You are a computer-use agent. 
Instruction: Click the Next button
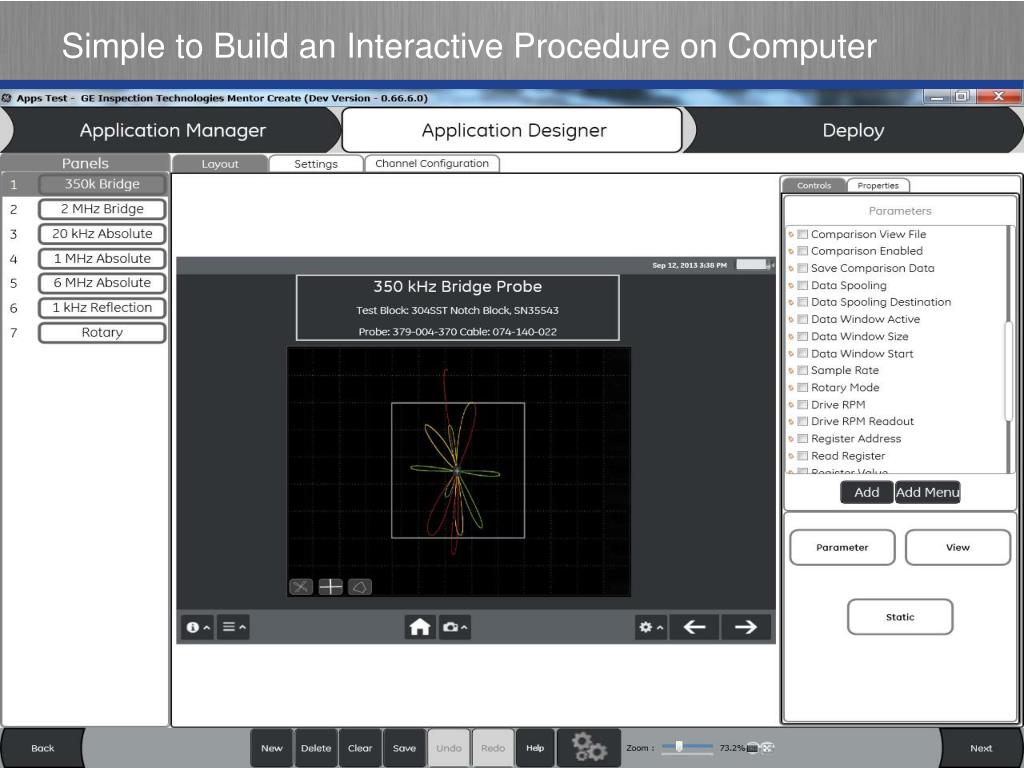(x=981, y=748)
